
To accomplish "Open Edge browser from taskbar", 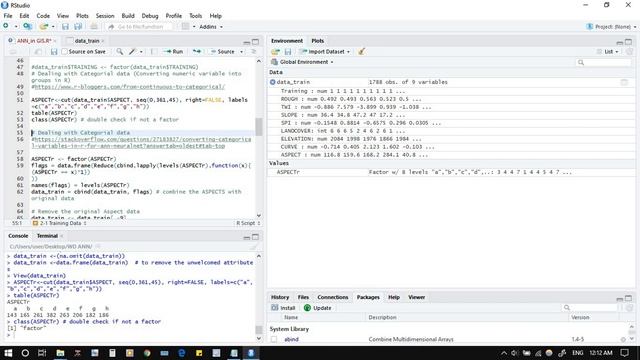I will click(x=182, y=353).
